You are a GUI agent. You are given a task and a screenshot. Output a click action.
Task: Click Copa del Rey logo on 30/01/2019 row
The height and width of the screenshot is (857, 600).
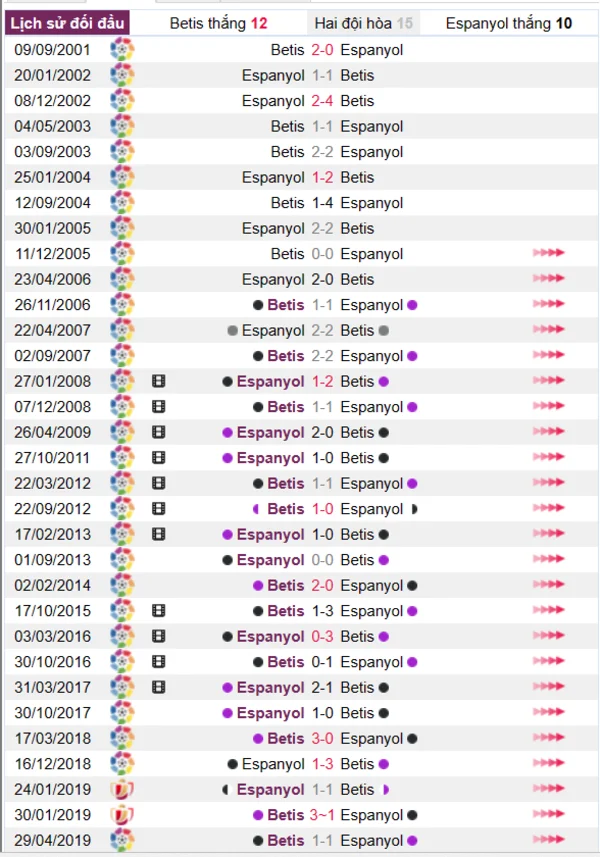(x=122, y=815)
